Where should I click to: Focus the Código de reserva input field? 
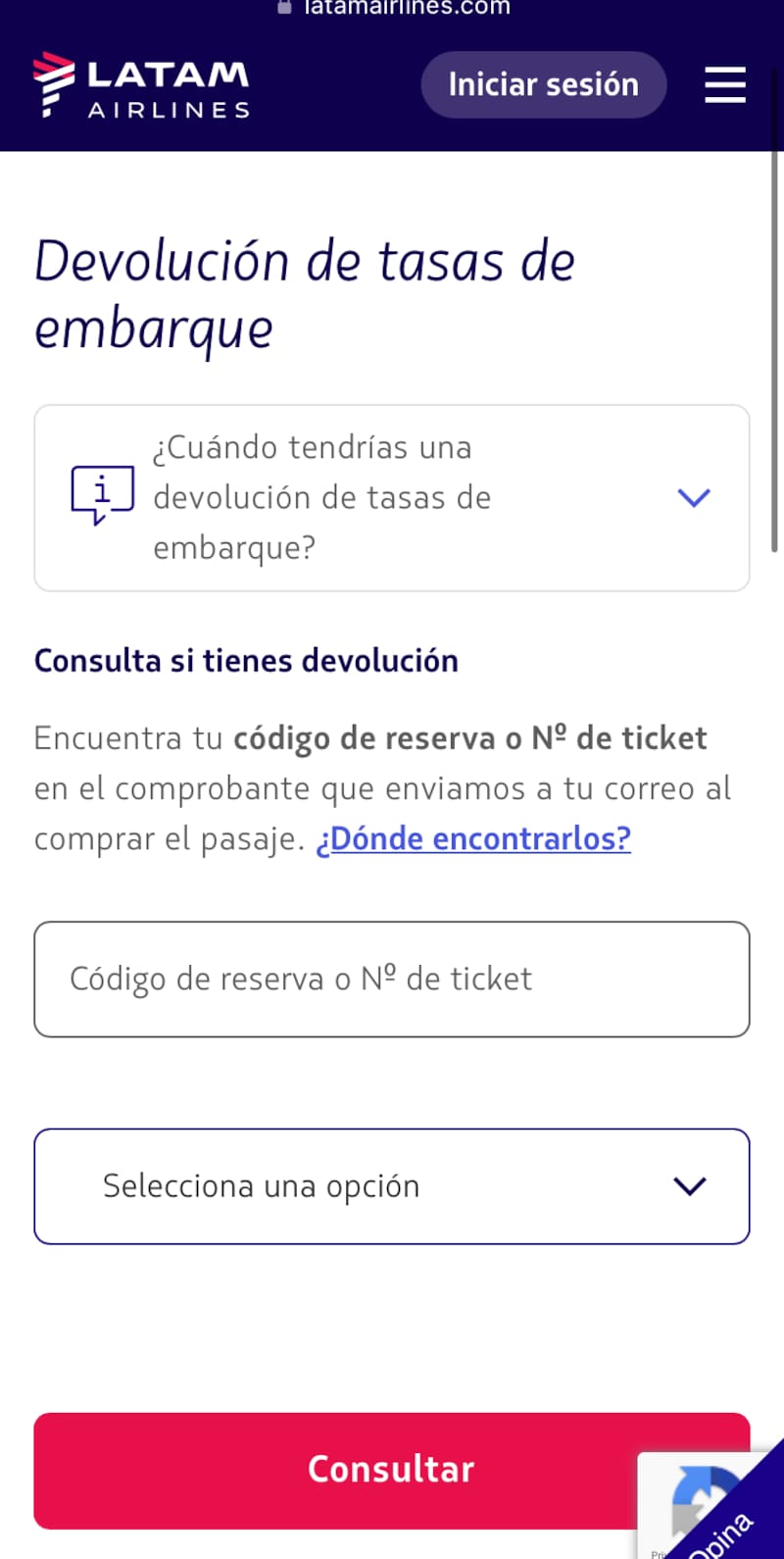pyautogui.click(x=392, y=979)
